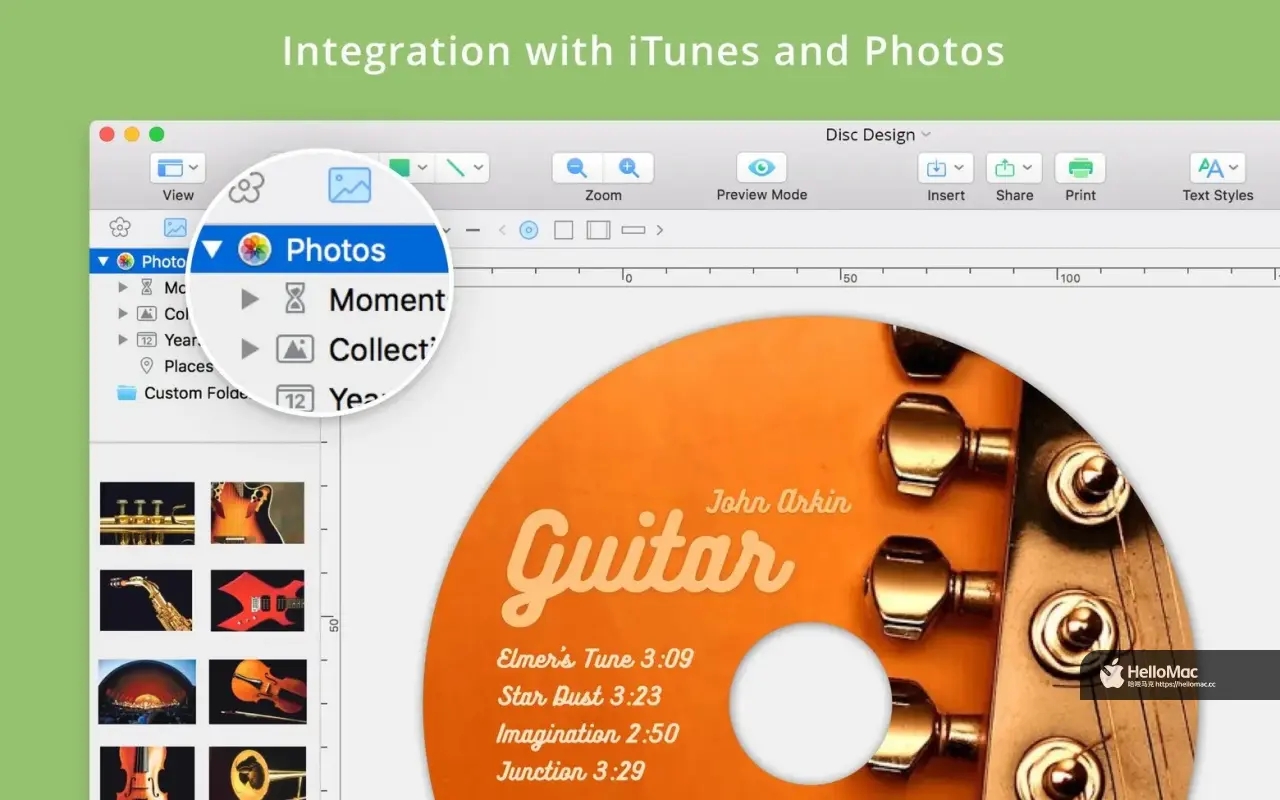Switch to the clipart flower source tab
The image size is (1280, 800).
click(x=120, y=228)
